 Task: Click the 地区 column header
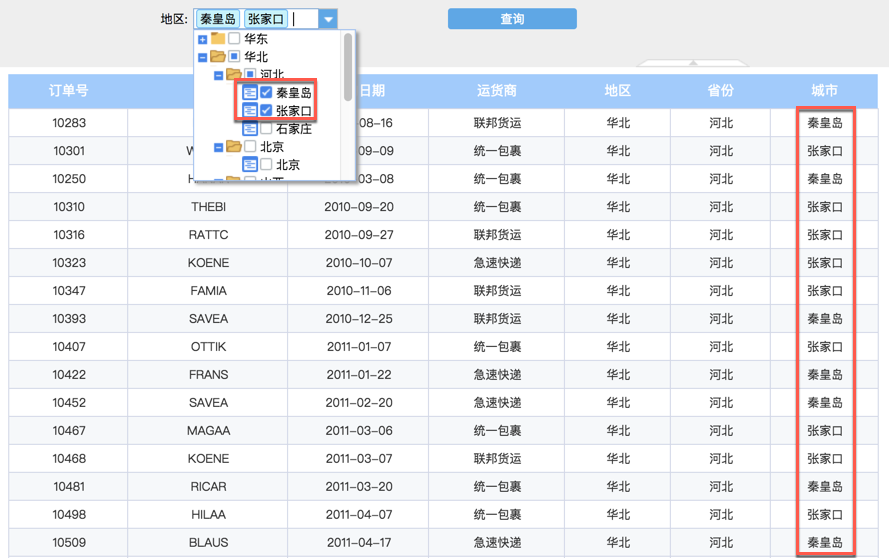(x=617, y=91)
